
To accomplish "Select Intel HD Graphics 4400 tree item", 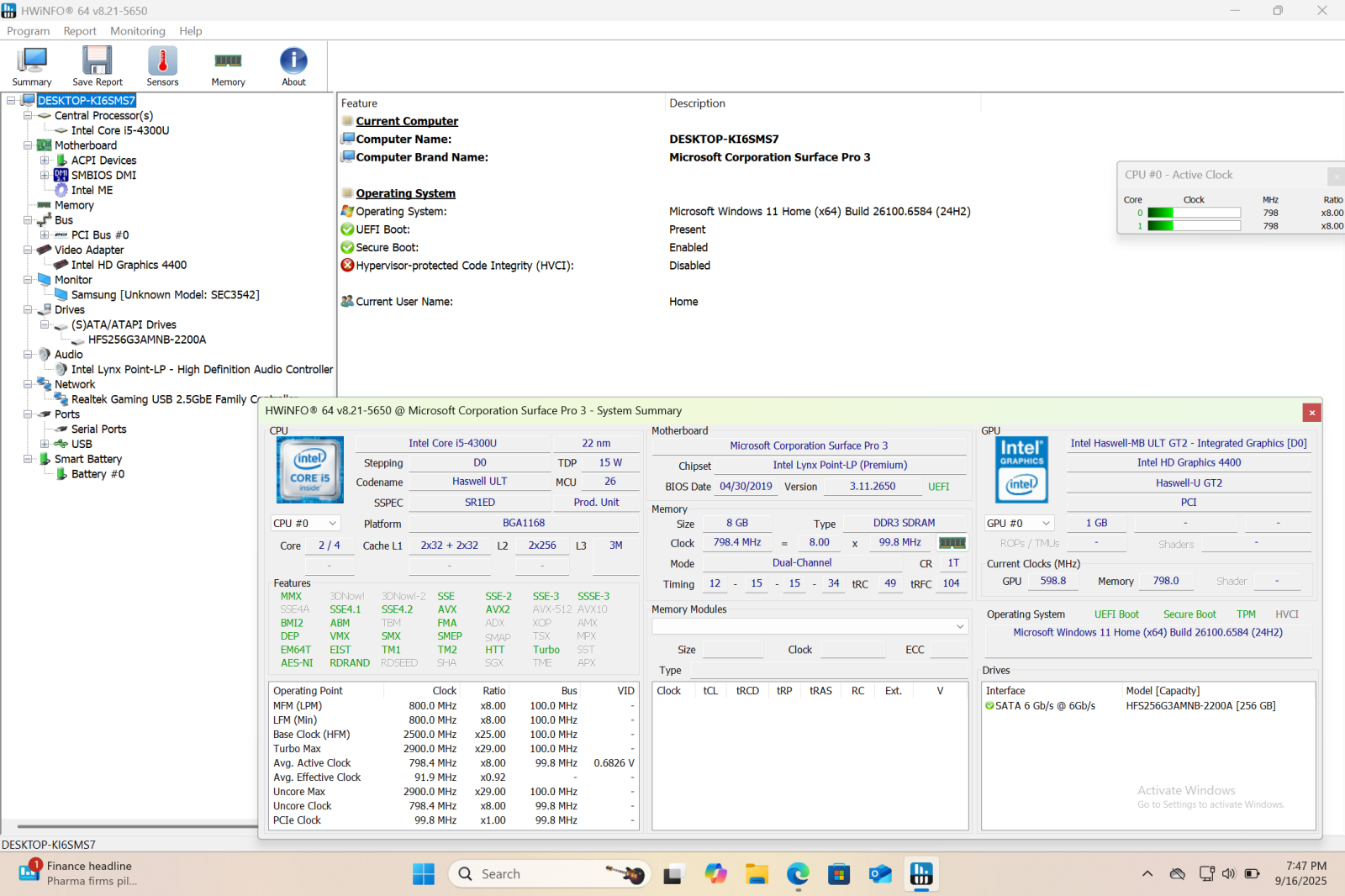I will coord(129,265).
